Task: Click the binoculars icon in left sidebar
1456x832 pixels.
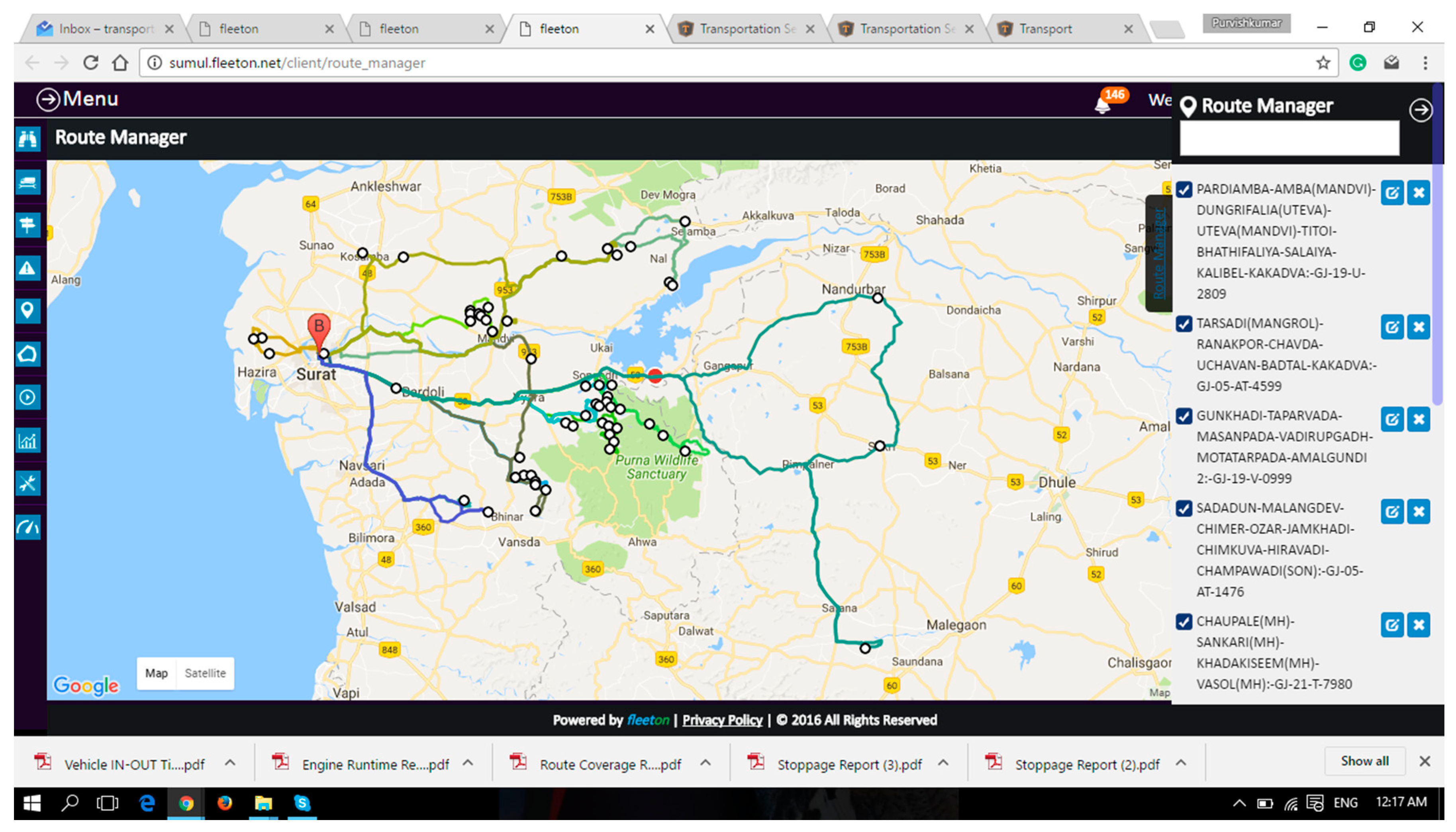Action: pos(27,139)
